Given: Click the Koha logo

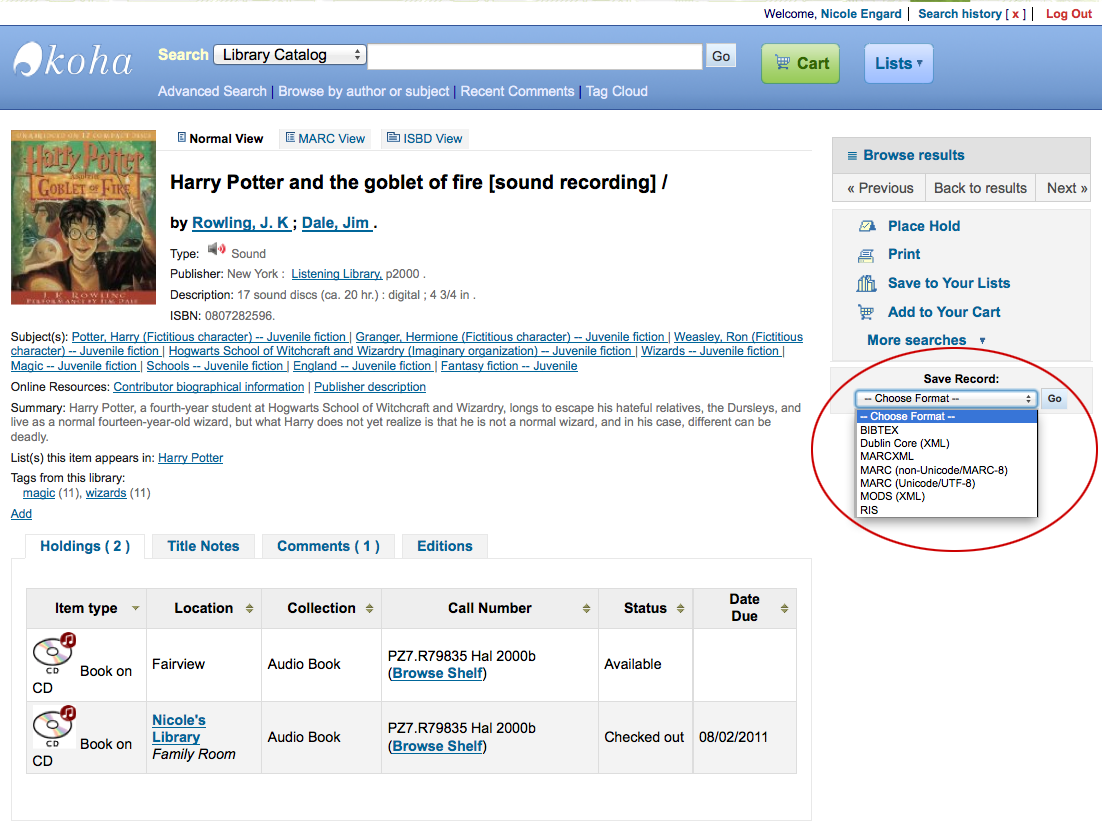Looking at the screenshot, I should tap(72, 60).
